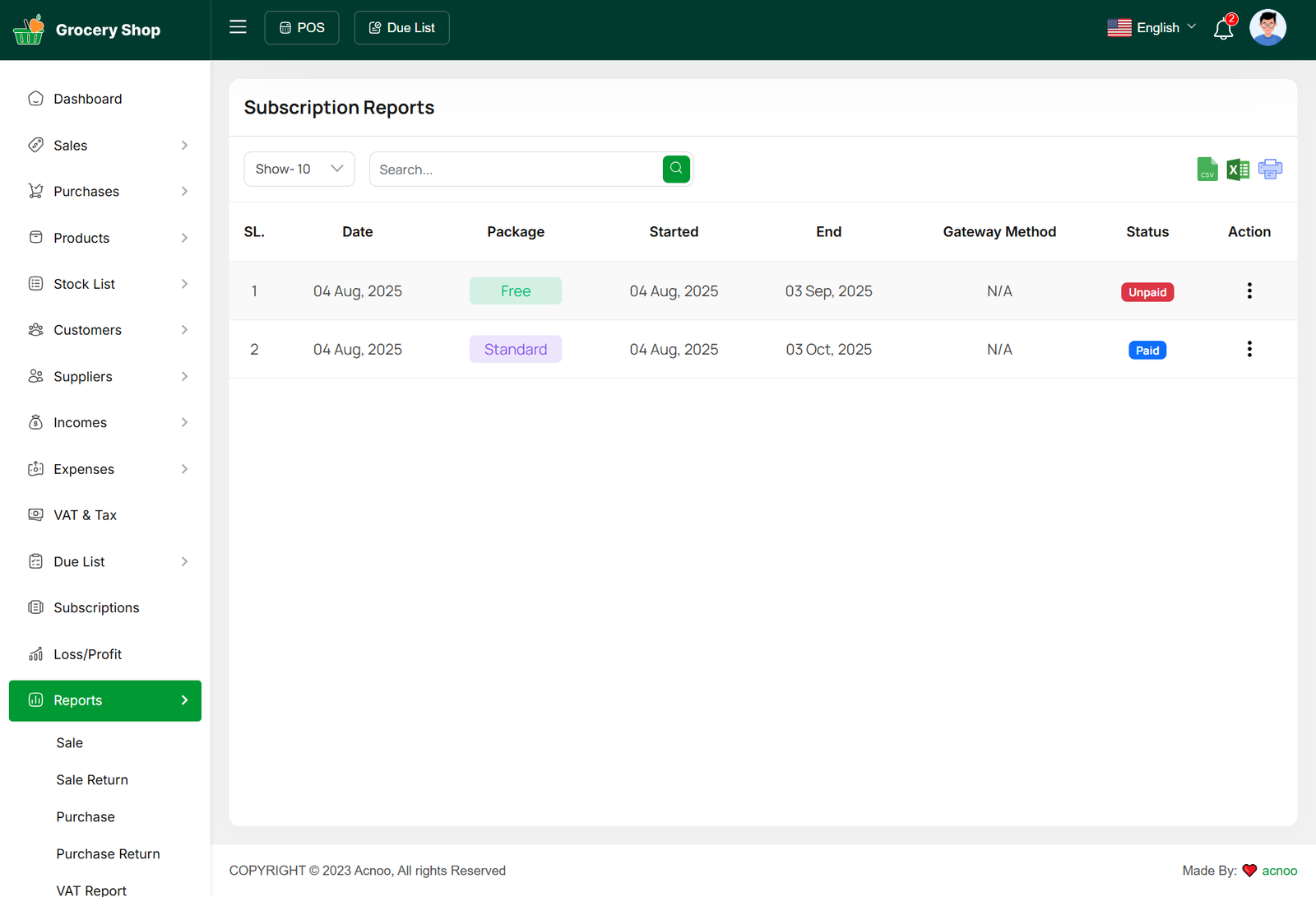This screenshot has width=1316, height=897.
Task: Toggle the hamburger sidebar menu
Action: point(238,27)
